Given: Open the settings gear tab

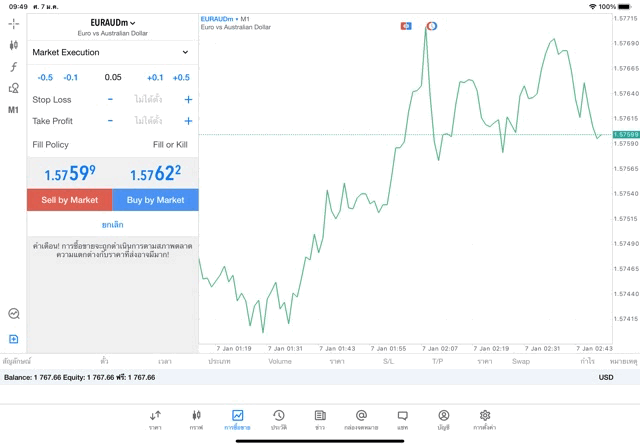Looking at the screenshot, I should tap(484, 420).
